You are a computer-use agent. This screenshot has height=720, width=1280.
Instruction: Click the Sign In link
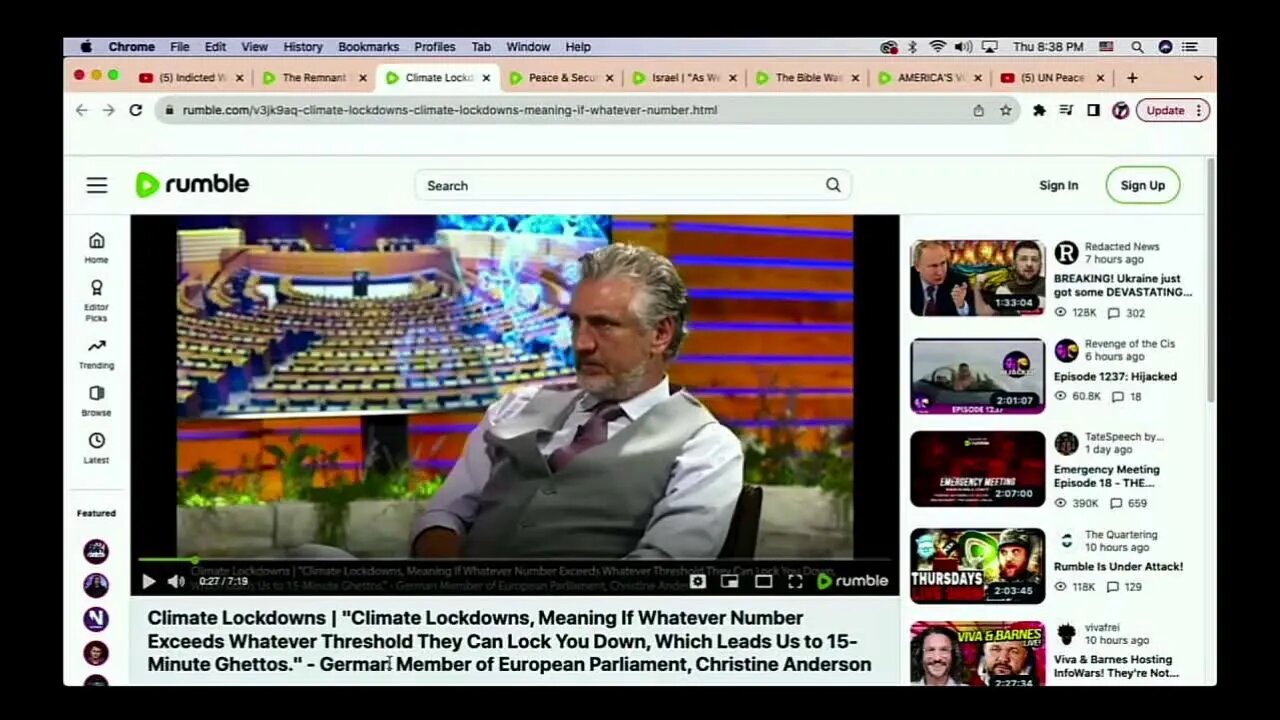point(1058,185)
